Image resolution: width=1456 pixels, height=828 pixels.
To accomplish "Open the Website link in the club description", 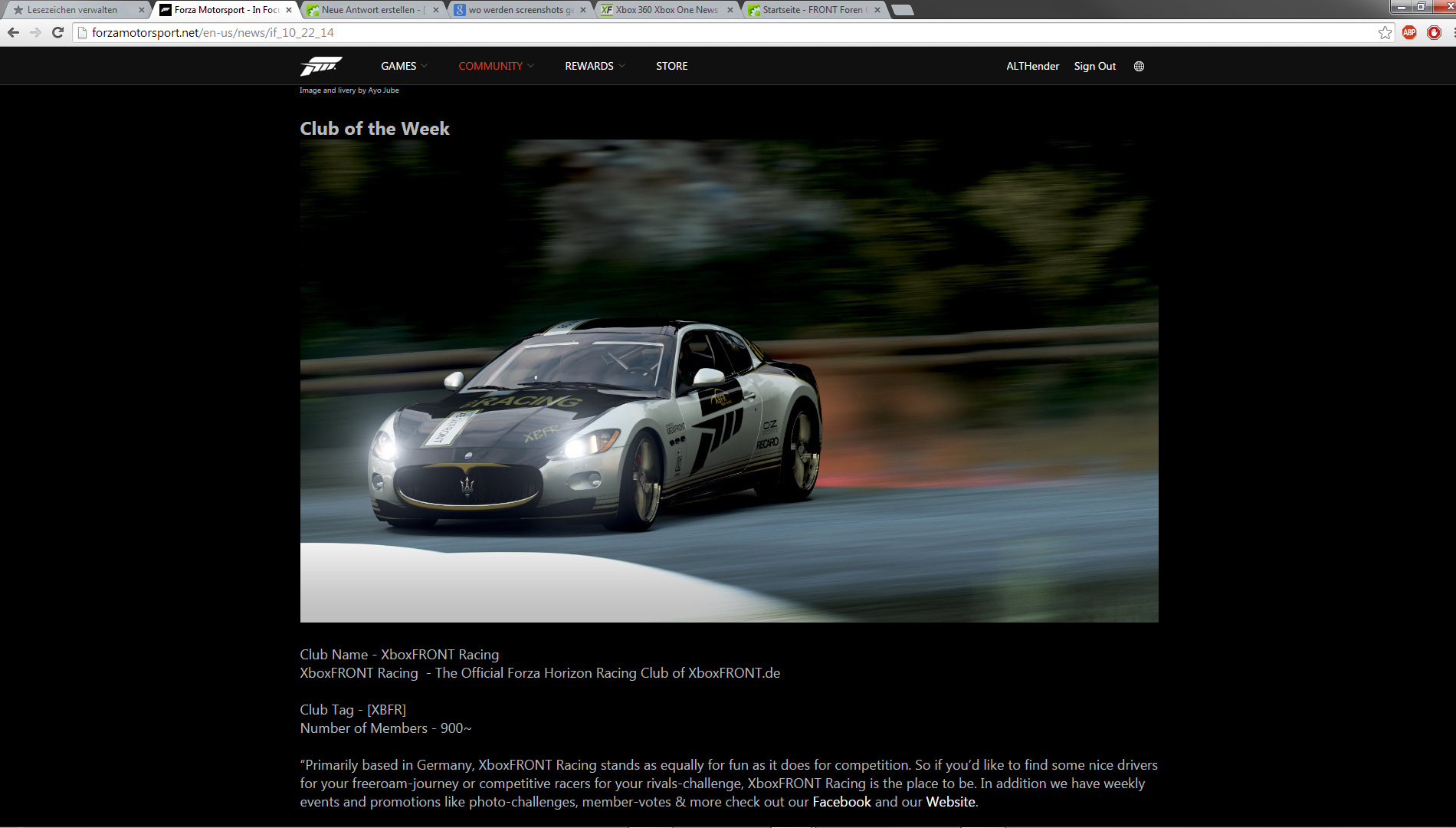I will coord(950,802).
